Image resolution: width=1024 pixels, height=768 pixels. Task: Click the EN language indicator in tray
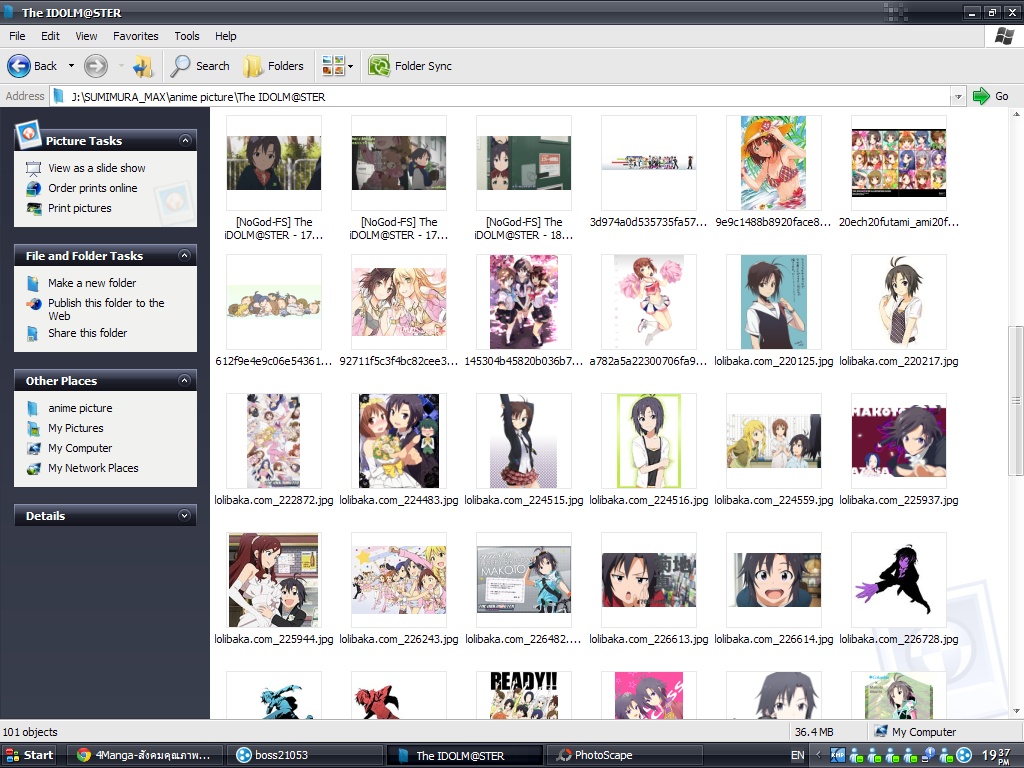point(797,756)
